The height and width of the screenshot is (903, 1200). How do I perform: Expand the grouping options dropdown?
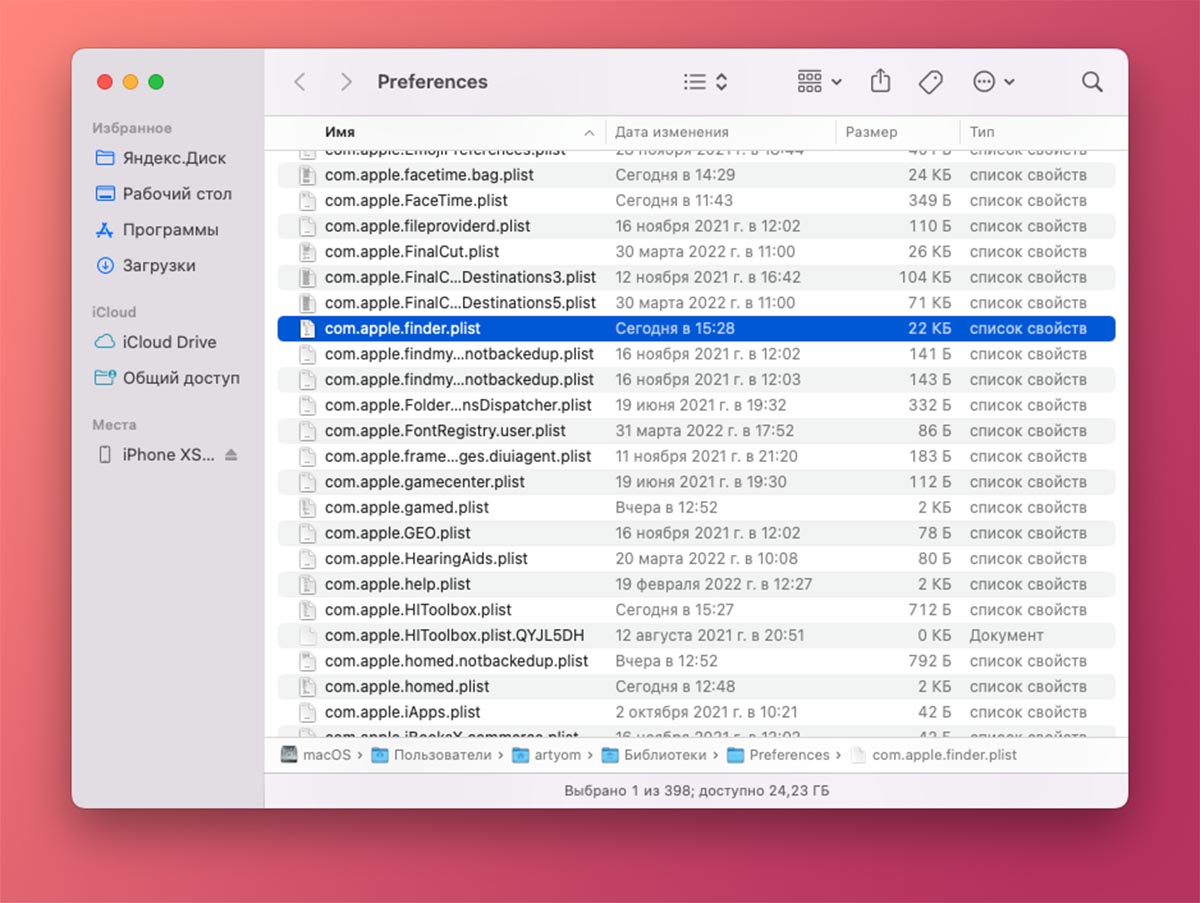pos(819,82)
